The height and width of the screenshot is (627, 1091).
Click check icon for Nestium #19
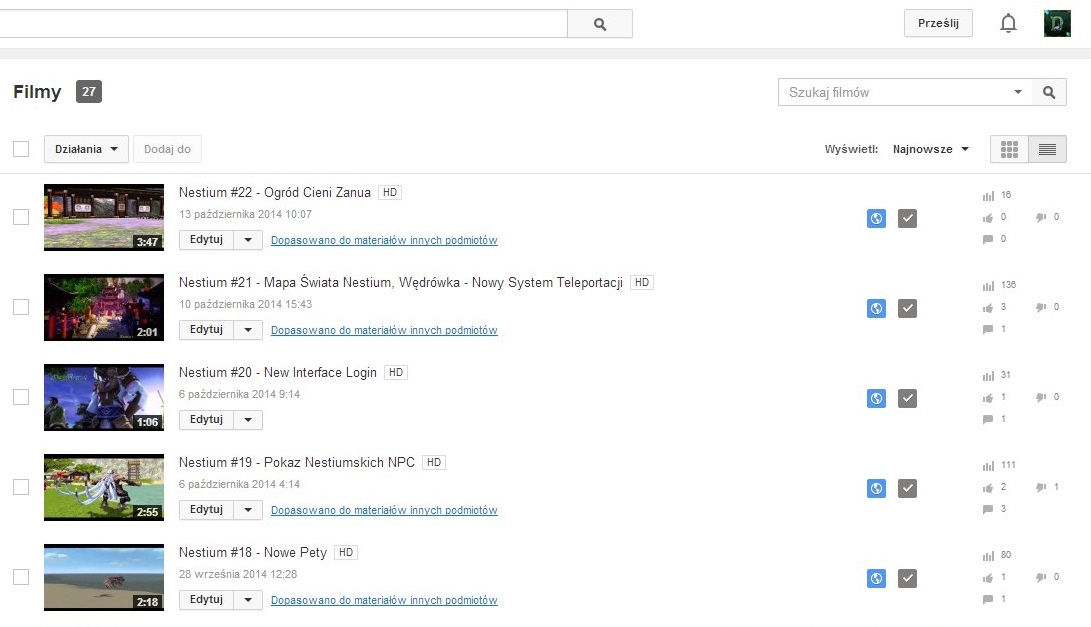point(907,489)
